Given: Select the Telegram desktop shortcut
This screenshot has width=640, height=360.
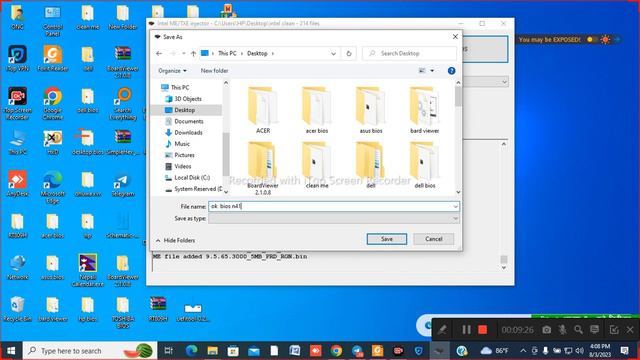Looking at the screenshot, I should point(123,184).
